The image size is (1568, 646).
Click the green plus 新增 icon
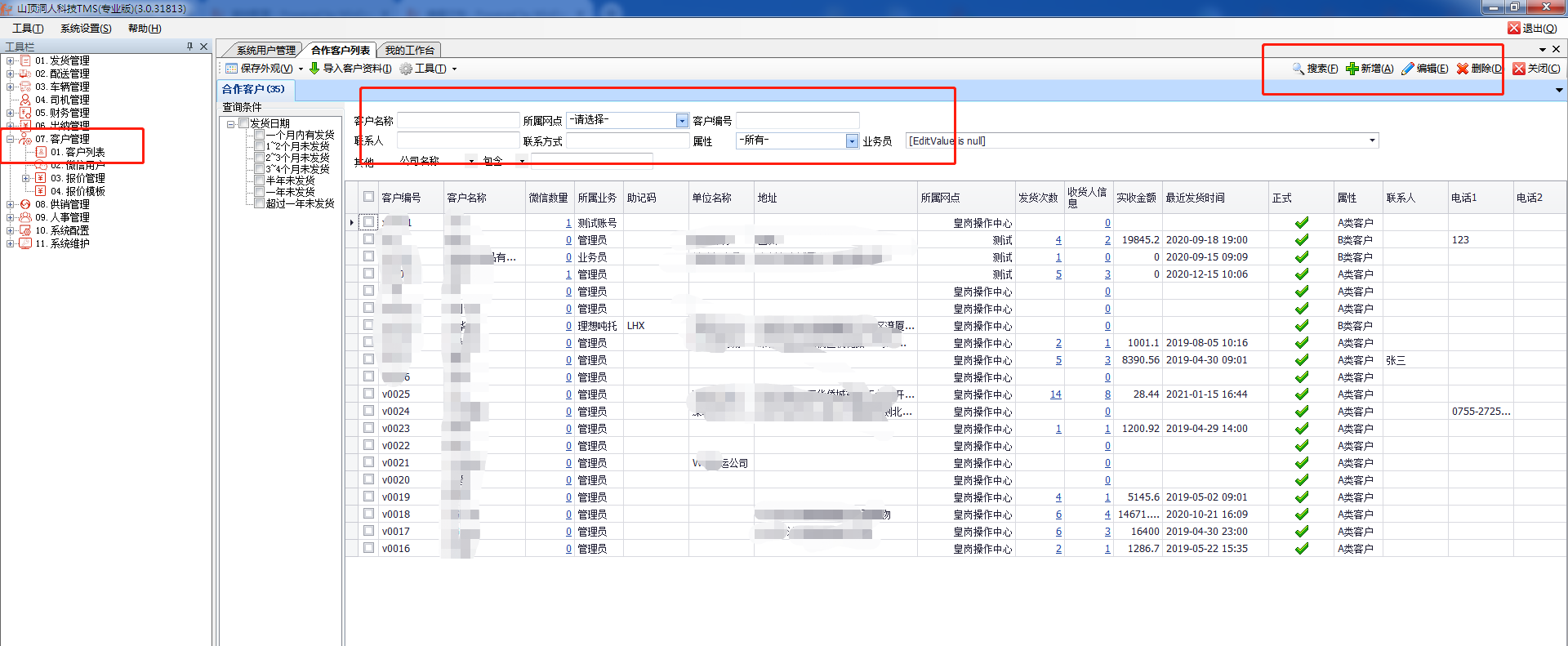pyautogui.click(x=1352, y=69)
